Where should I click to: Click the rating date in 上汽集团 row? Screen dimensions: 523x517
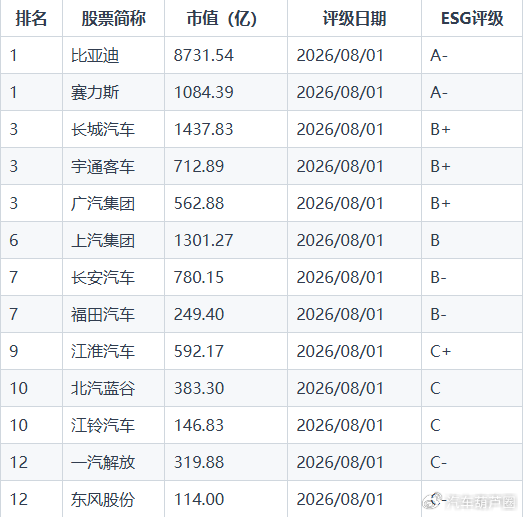point(340,240)
